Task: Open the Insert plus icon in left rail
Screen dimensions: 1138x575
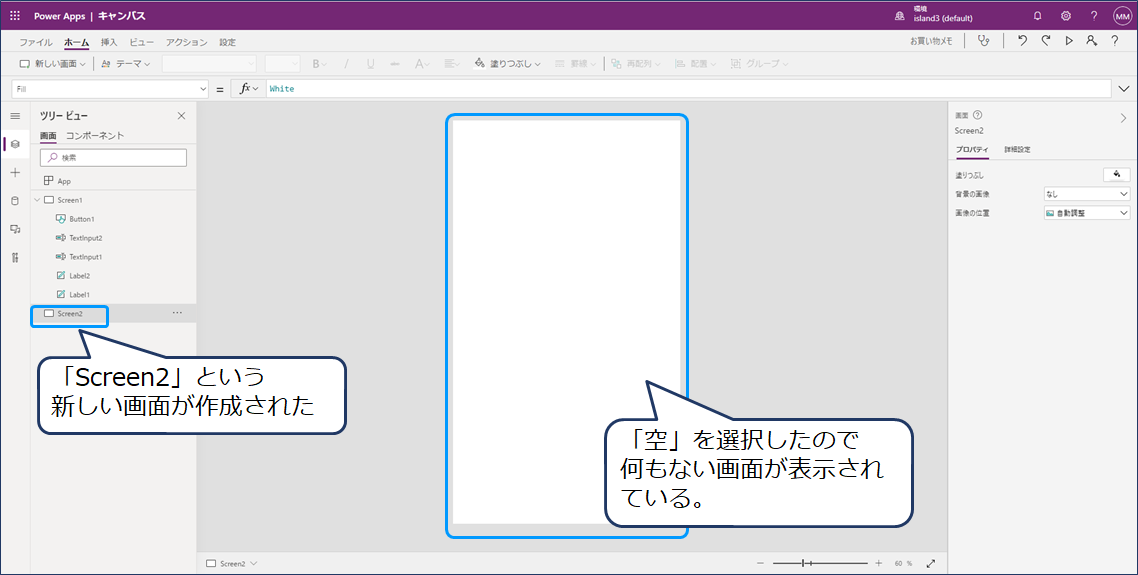Action: 15,172
